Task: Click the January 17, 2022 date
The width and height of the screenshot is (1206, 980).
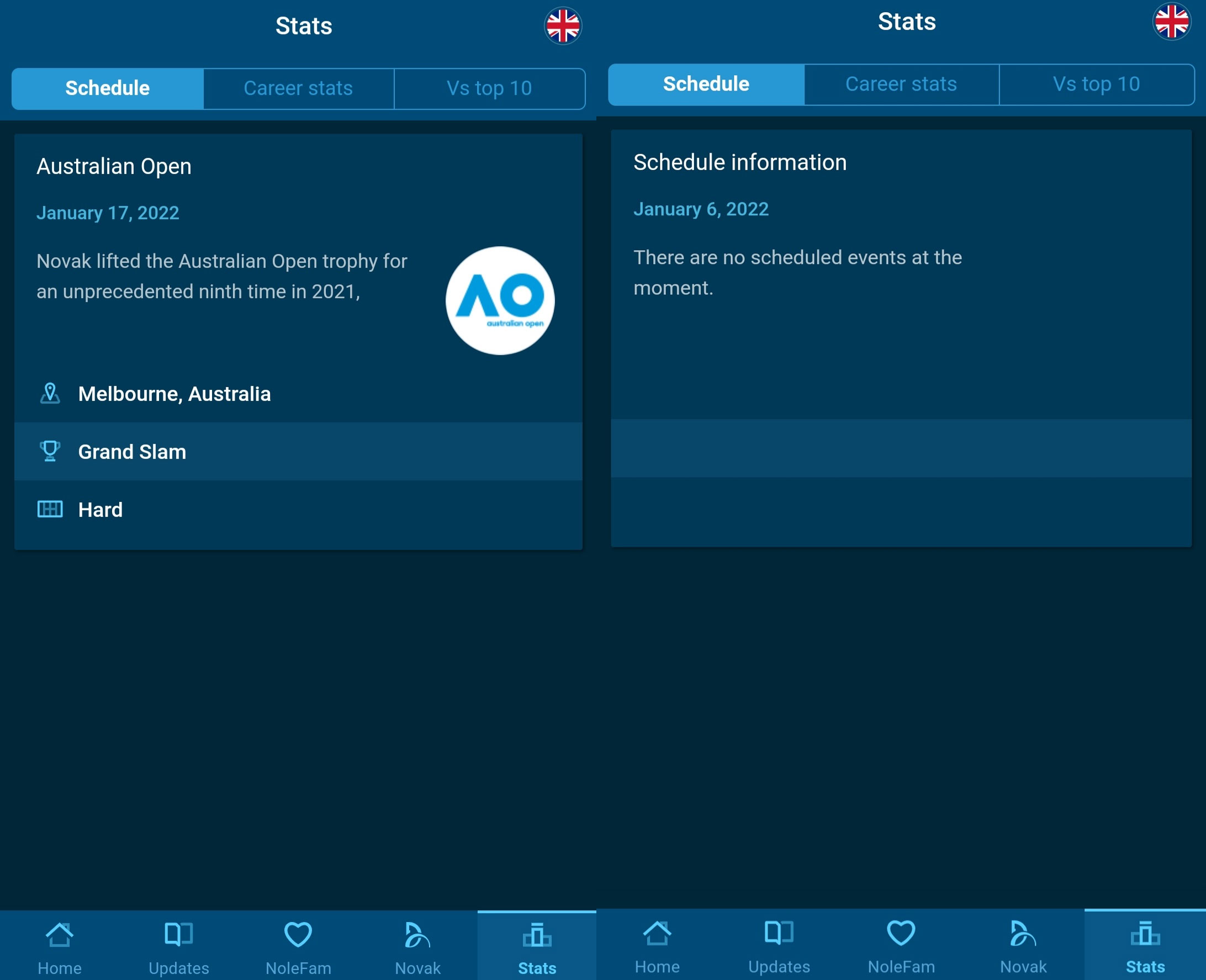Action: click(x=108, y=213)
